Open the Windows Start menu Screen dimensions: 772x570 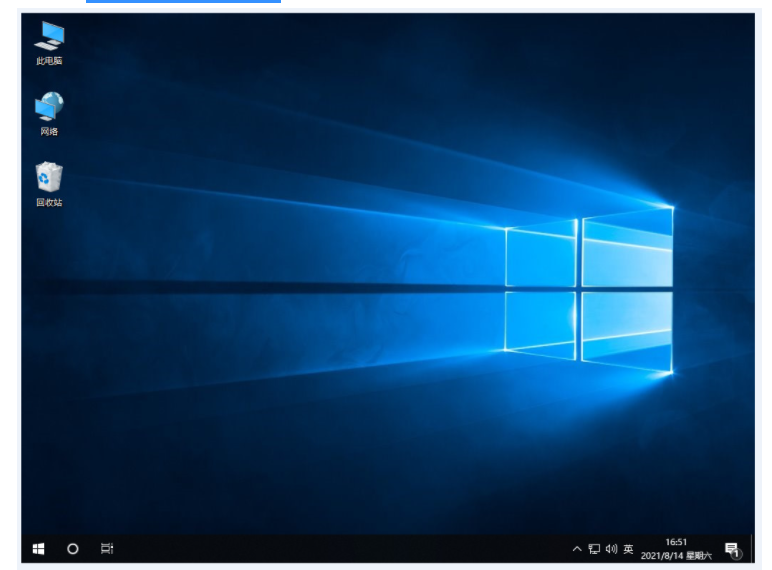[x=38, y=549]
